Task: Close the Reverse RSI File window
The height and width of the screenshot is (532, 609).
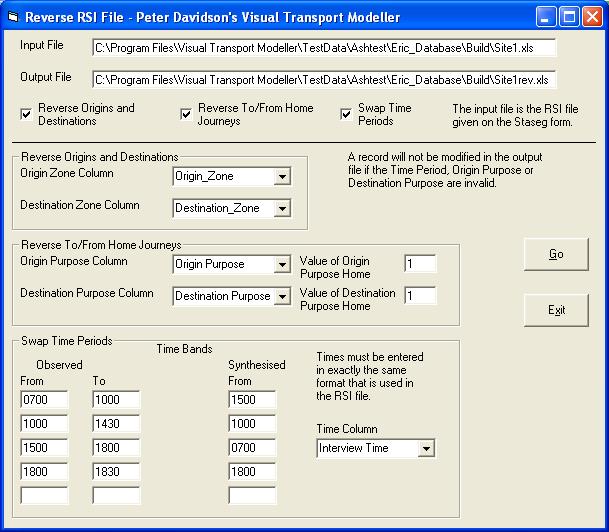Action: tap(592, 17)
